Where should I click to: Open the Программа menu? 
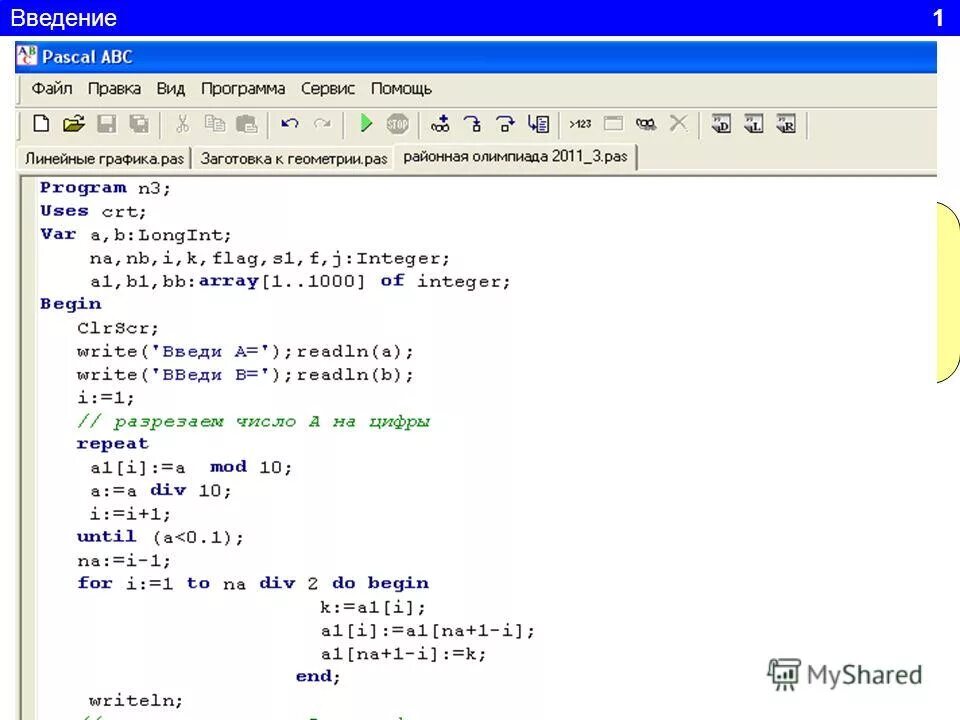[x=243, y=89]
